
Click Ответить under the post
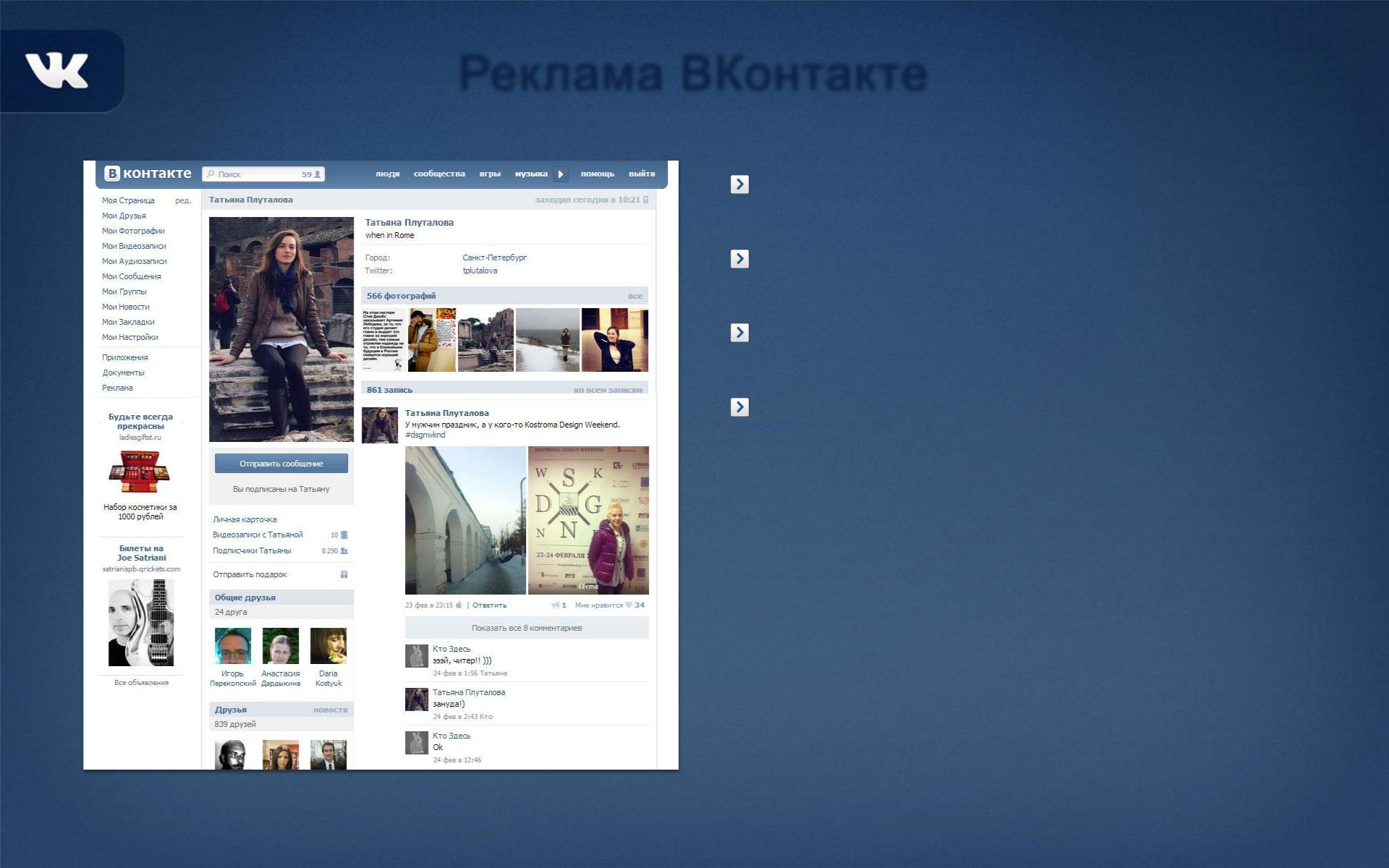click(489, 605)
